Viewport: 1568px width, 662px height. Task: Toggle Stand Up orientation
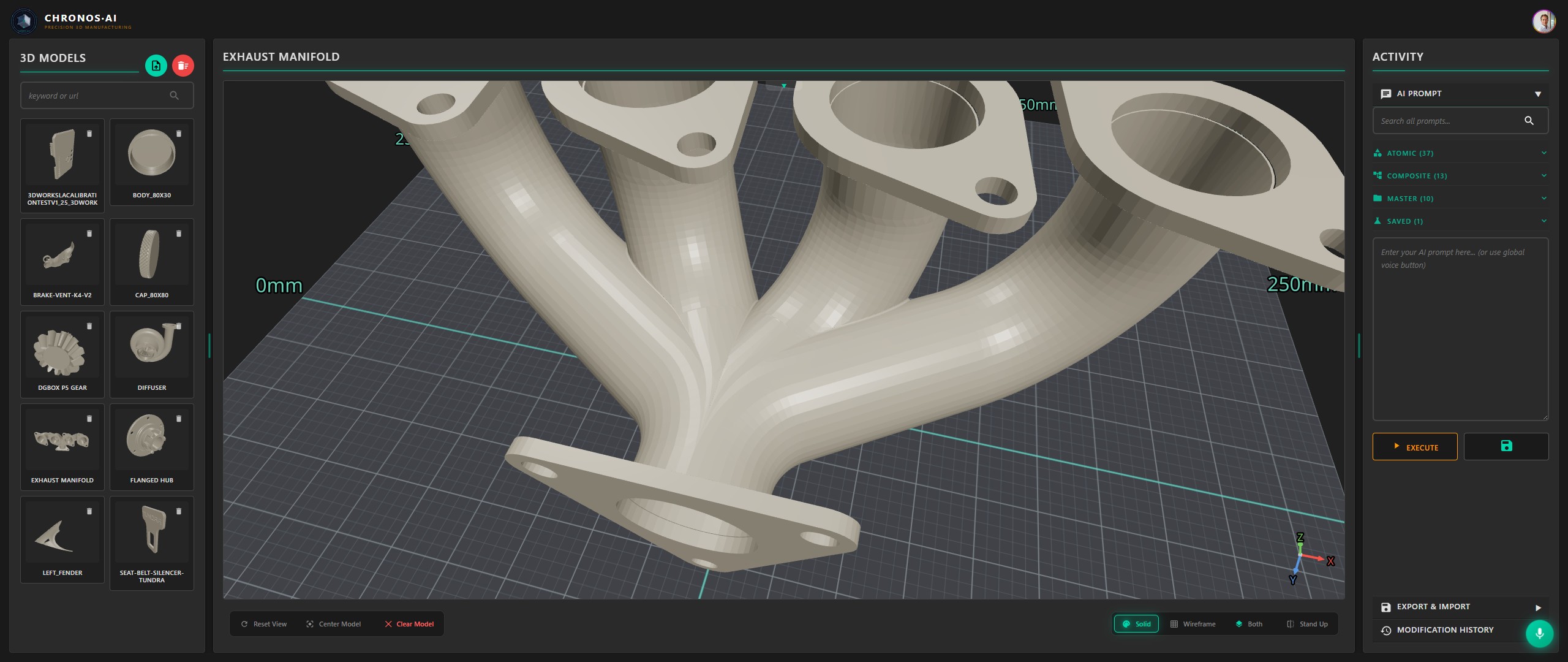pos(1307,624)
